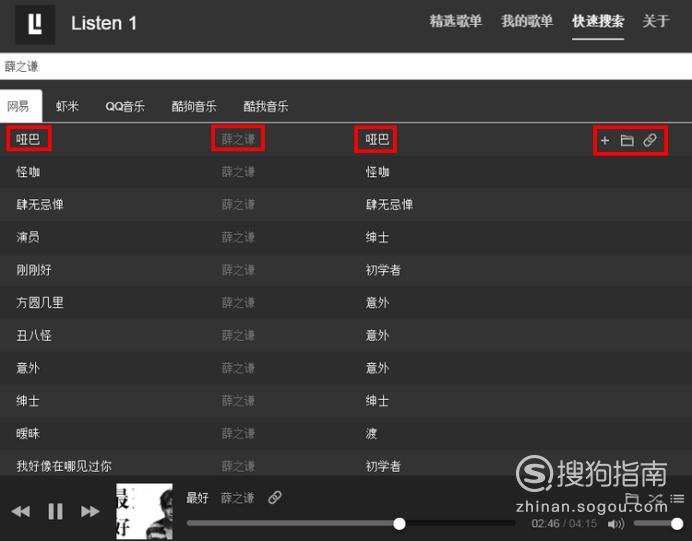
Task: Show the current playlist queue
Action: pos(677,499)
